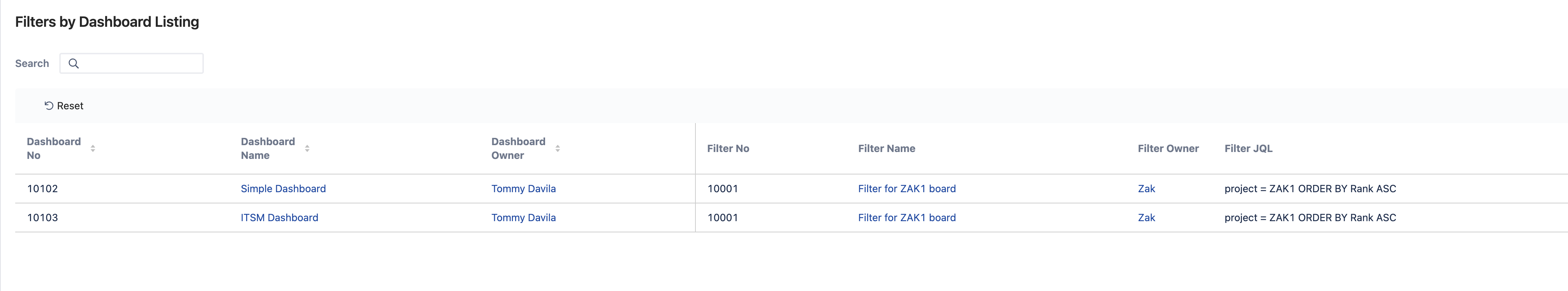Focus the Search input field
The height and width of the screenshot is (291, 1568).
click(x=132, y=63)
